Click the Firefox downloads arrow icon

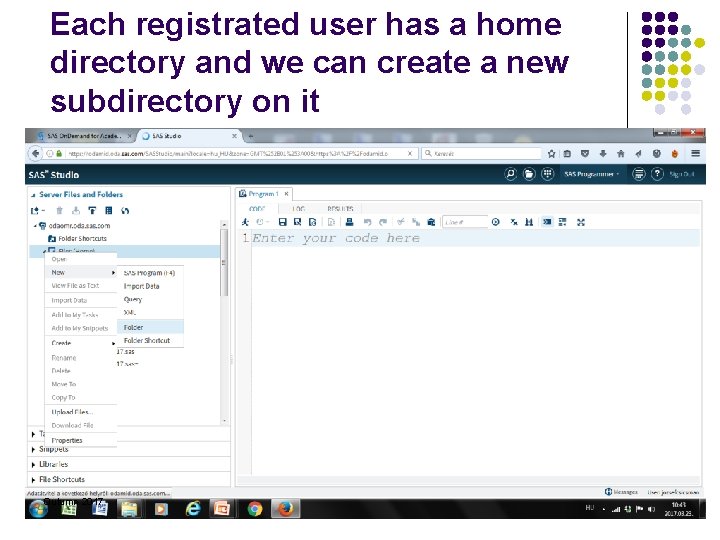pyautogui.click(x=603, y=154)
